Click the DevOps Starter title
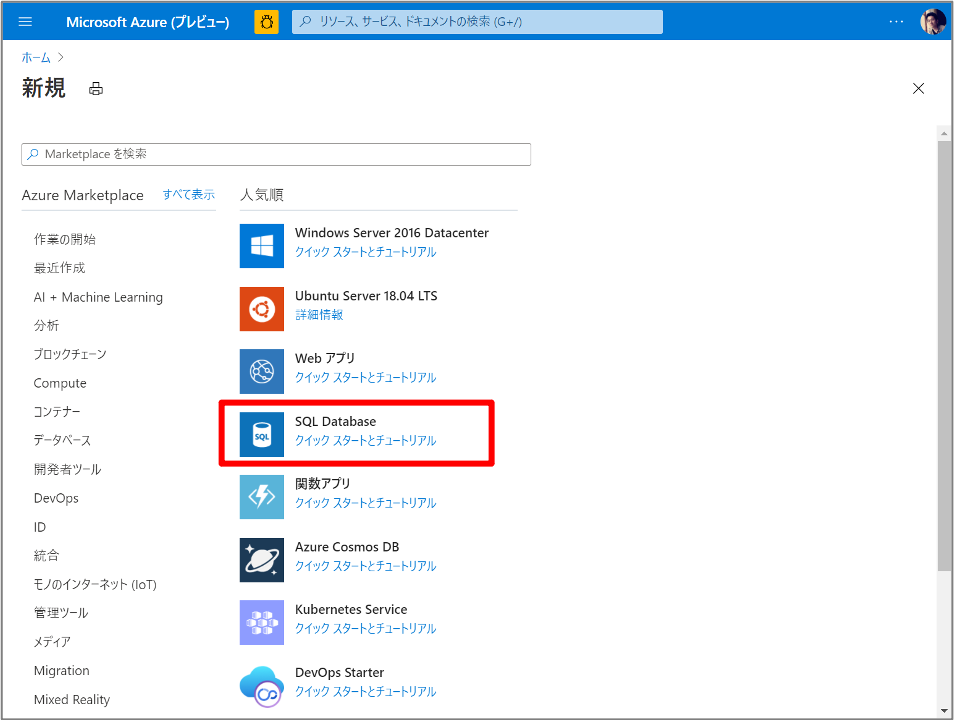954x720 pixels. click(x=339, y=673)
